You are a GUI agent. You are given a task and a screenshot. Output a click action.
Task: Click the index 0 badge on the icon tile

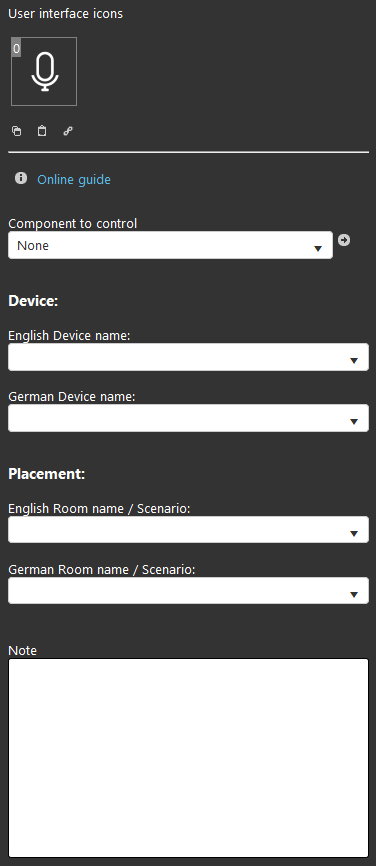point(16,49)
